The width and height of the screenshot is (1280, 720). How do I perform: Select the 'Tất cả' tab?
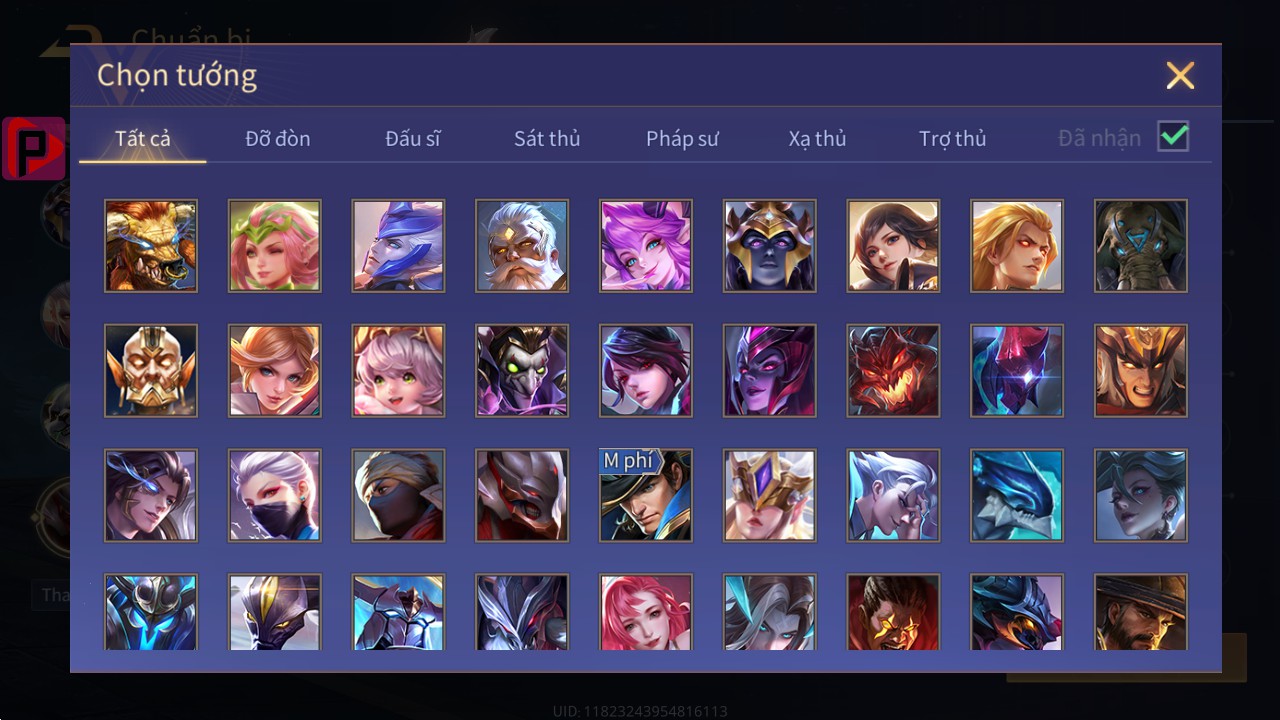143,139
